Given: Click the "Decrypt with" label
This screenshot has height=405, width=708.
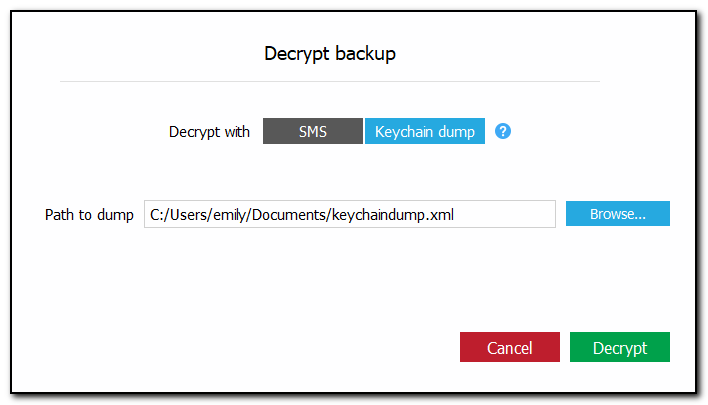Looking at the screenshot, I should click(x=209, y=132).
